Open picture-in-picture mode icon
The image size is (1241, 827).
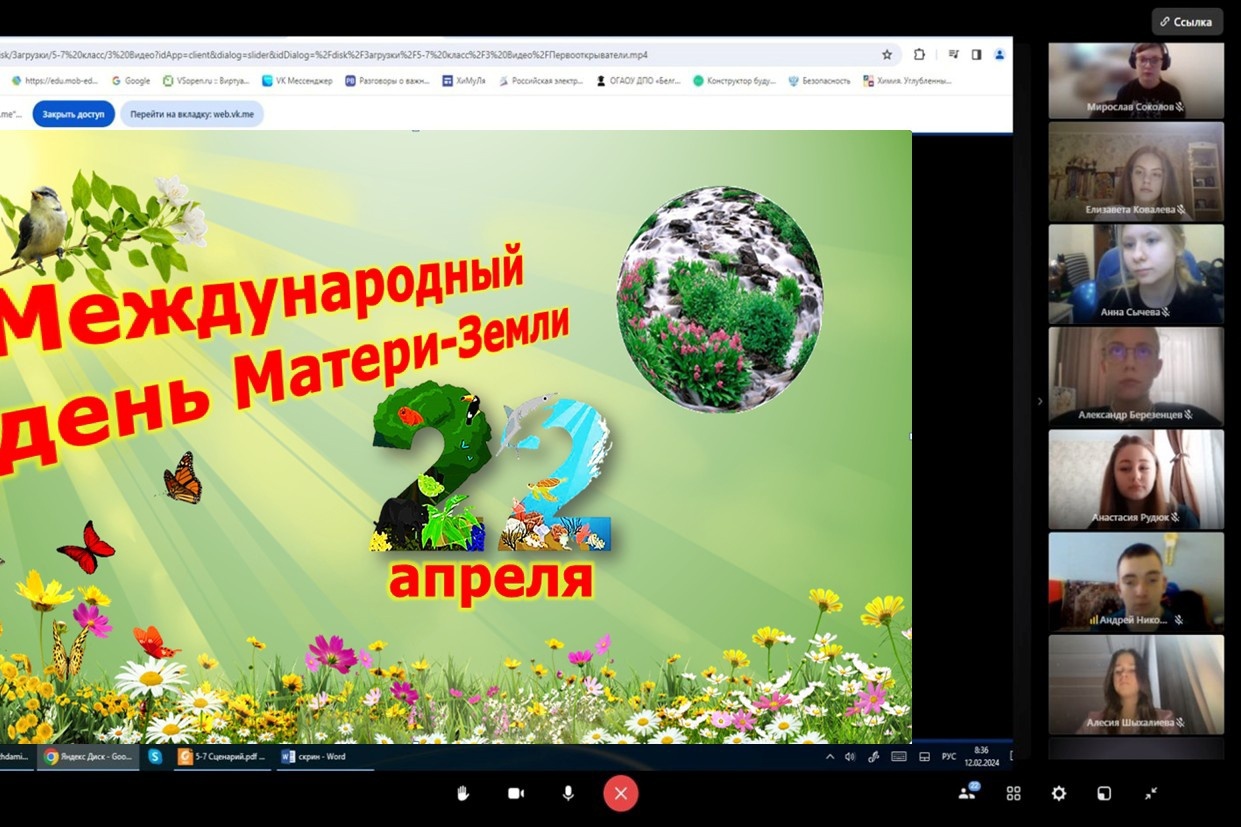tap(1104, 793)
